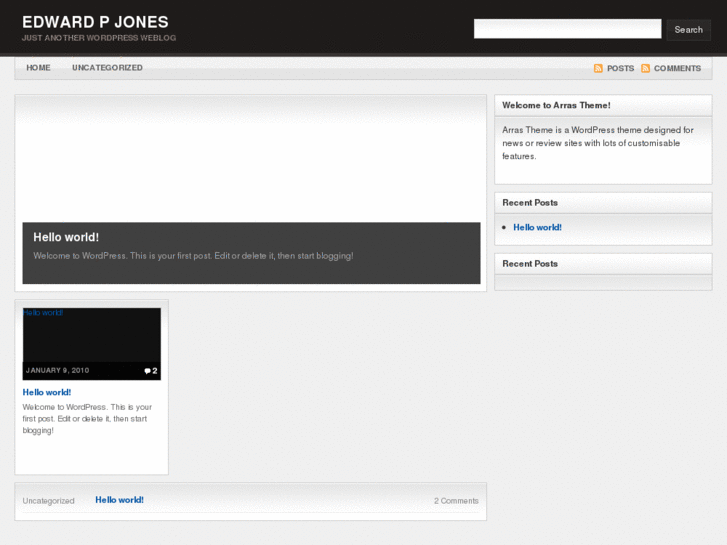The height and width of the screenshot is (545, 727).
Task: Open Hello world! in featured slideshow banner
Action: pos(66,237)
